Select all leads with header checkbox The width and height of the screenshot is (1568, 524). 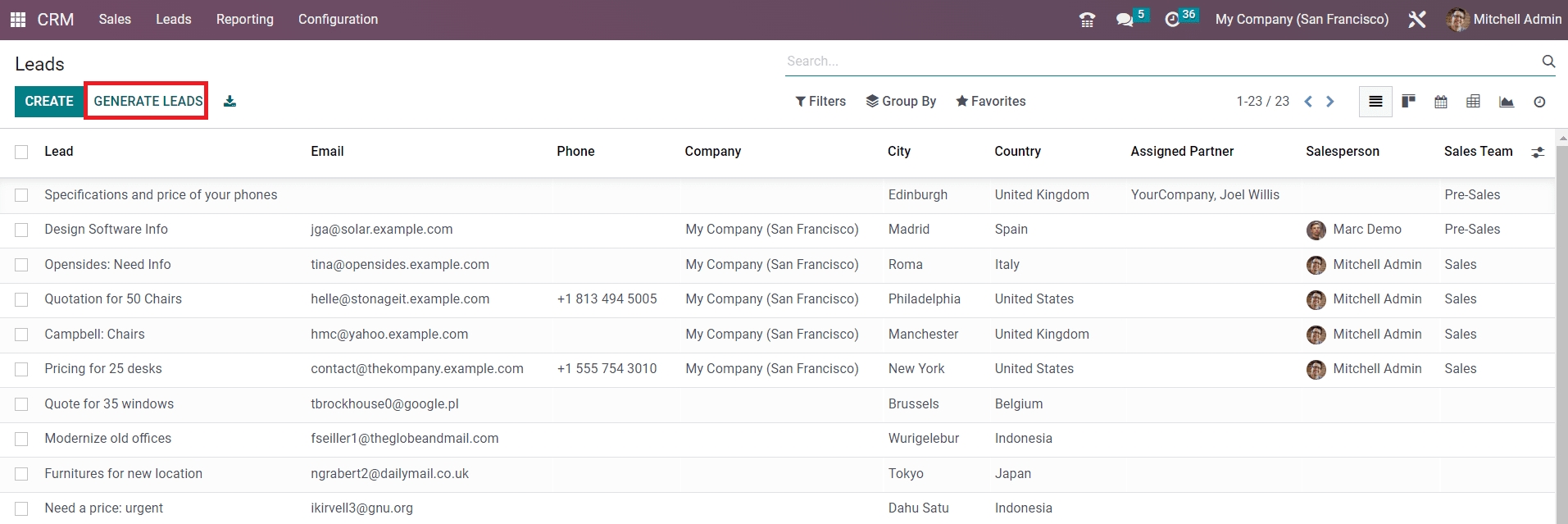point(21,152)
